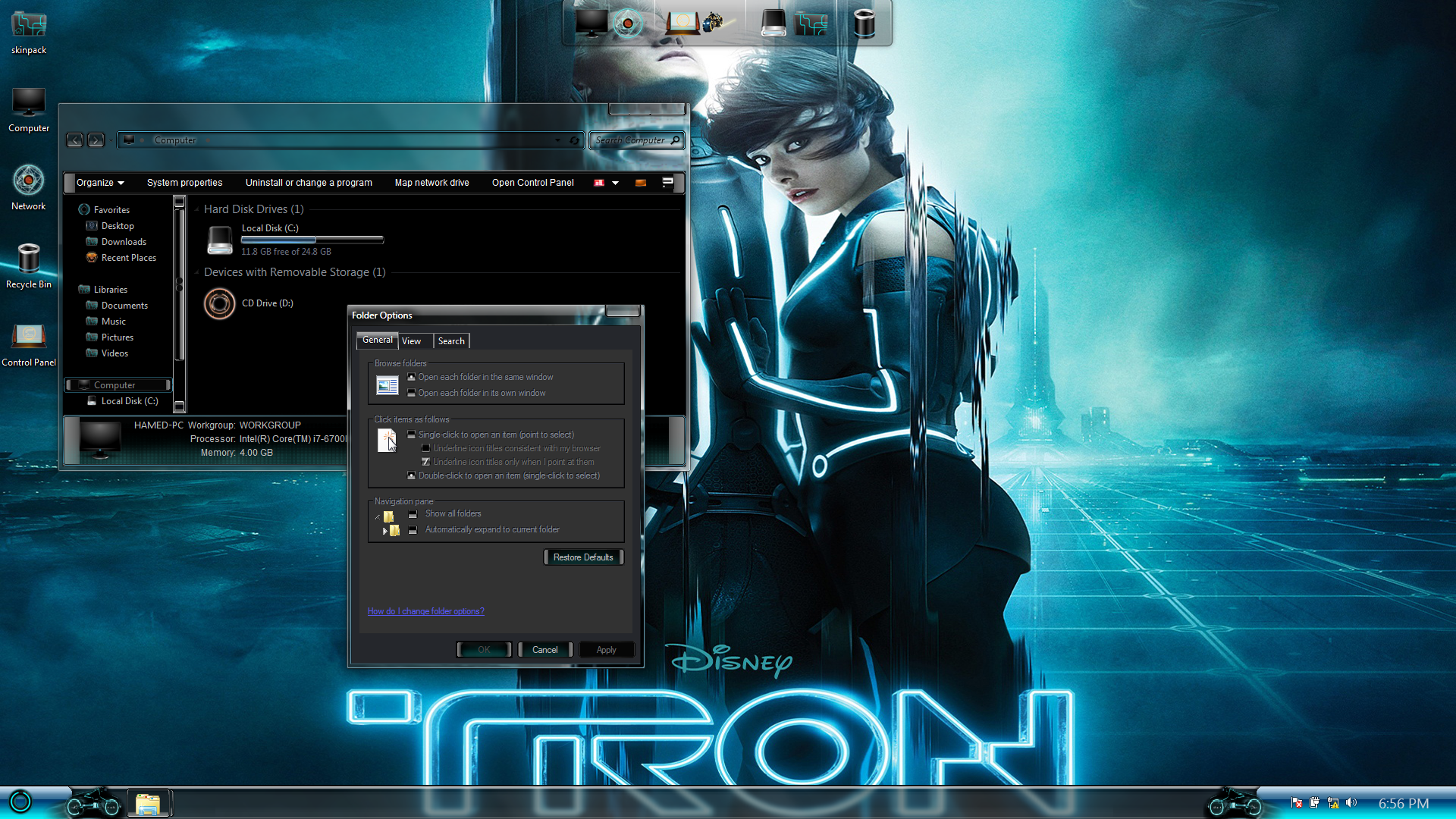Click the Control Panel desktop icon
The height and width of the screenshot is (819, 1456).
[x=29, y=337]
